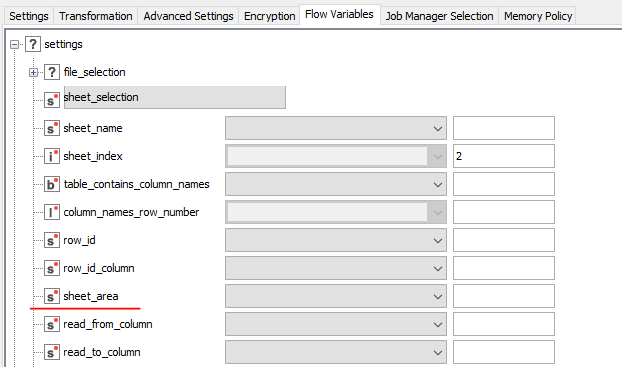Open the Memory Policy tab
Screen dimensions: 622x367
pos(538,16)
